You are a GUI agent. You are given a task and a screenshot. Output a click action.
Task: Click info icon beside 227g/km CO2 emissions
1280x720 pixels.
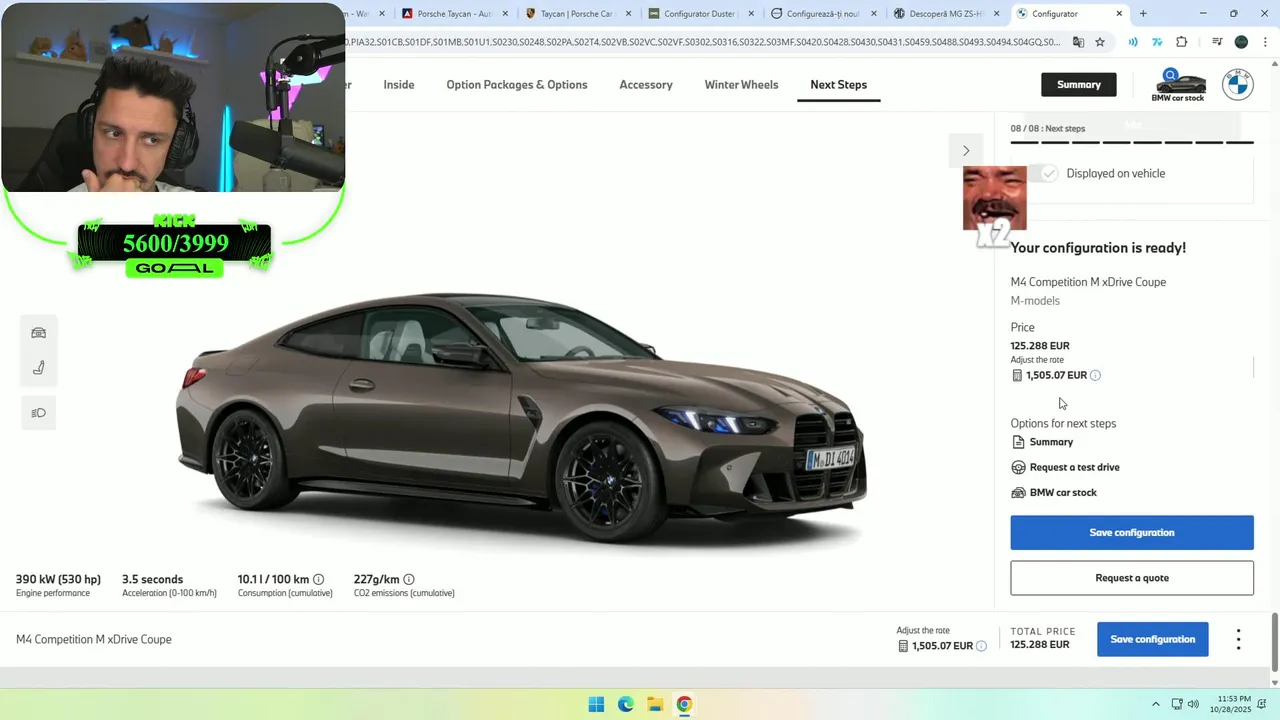click(408, 579)
